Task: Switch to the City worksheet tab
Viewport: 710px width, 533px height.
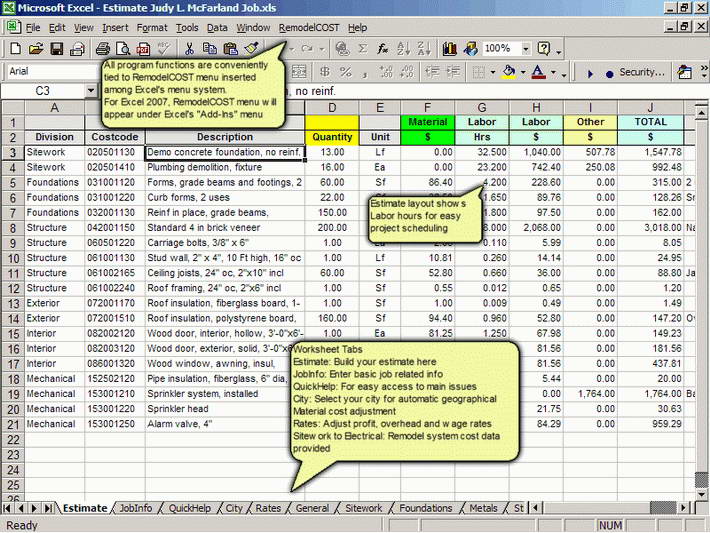Action: tap(234, 508)
